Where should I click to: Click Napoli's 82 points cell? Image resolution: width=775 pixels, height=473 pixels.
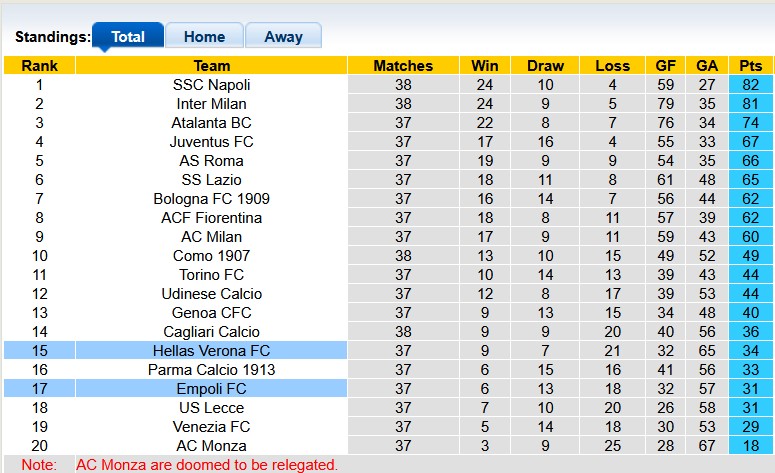pyautogui.click(x=750, y=85)
